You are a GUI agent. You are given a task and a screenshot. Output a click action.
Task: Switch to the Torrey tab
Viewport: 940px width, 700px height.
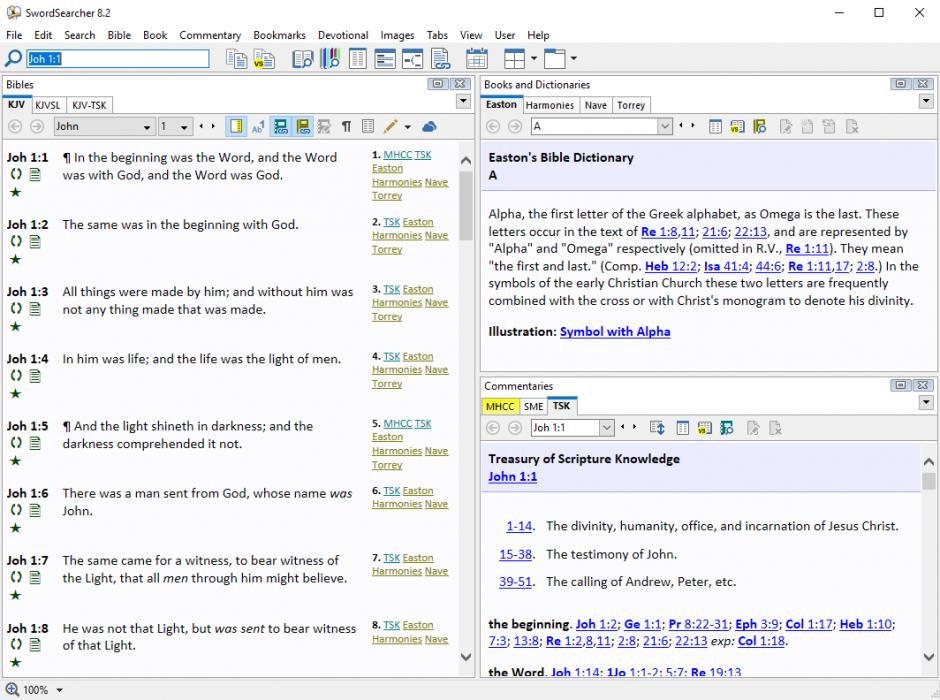tap(631, 105)
